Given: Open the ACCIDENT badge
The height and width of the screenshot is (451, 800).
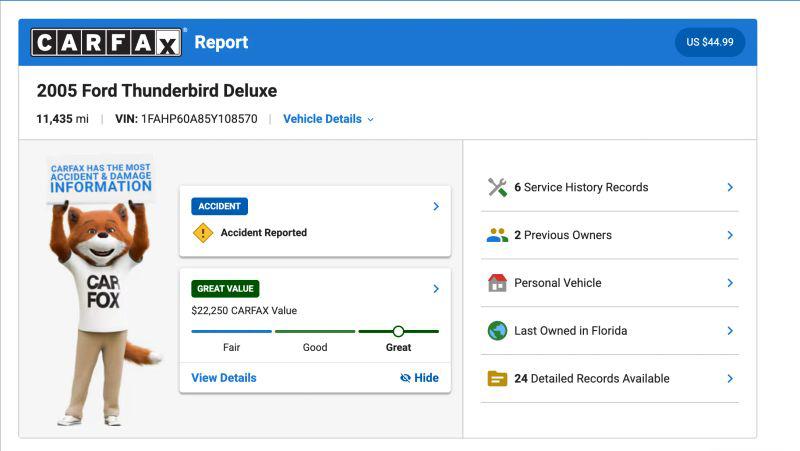Looking at the screenshot, I should click(x=219, y=206).
